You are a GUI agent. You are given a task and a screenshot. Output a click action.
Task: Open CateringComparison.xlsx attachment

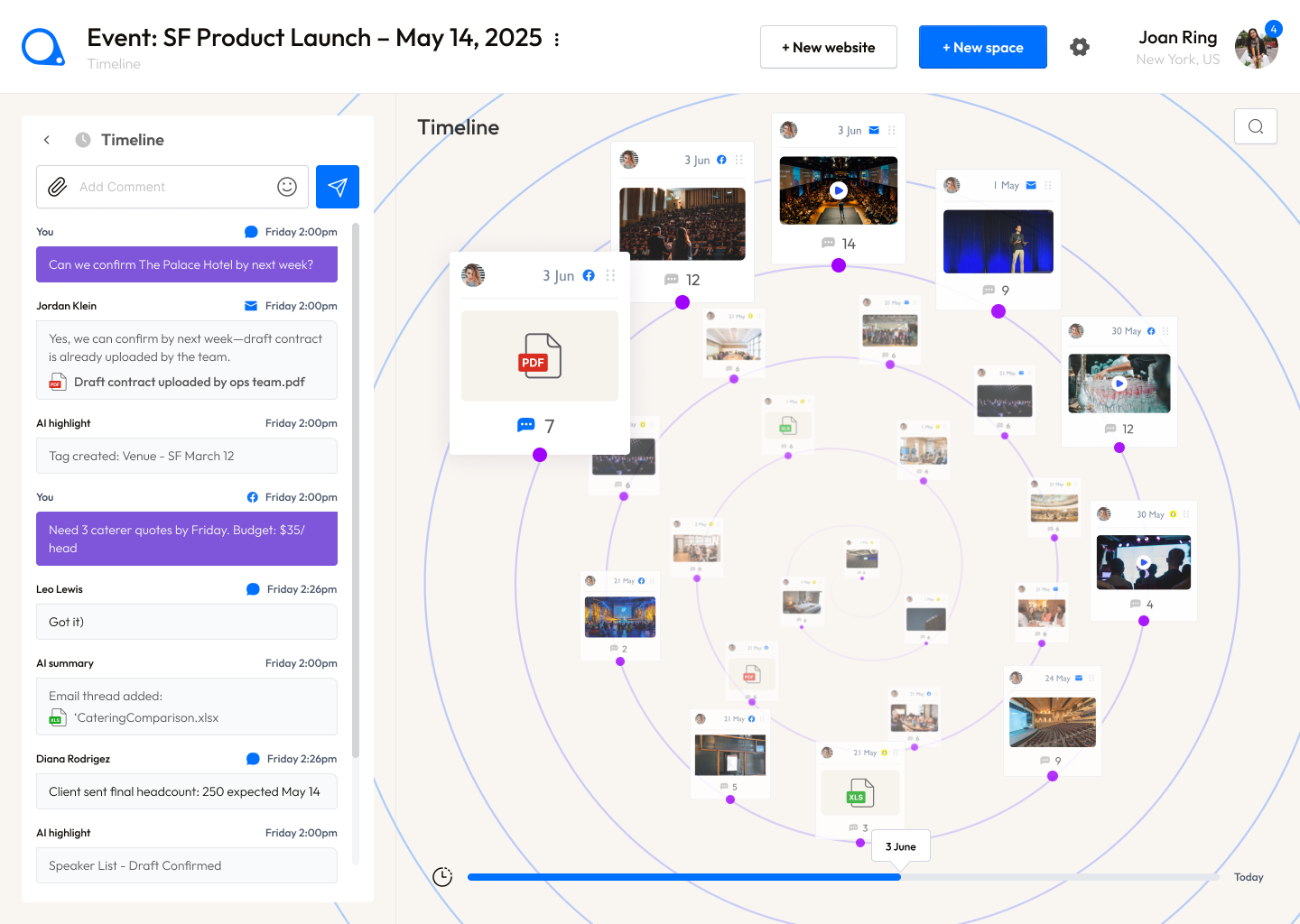pyautogui.click(x=146, y=718)
